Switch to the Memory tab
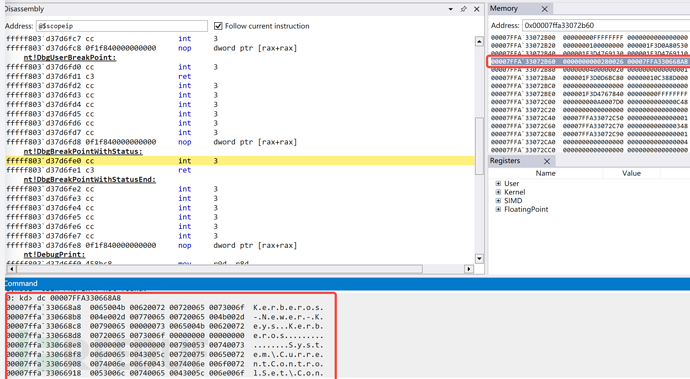This screenshot has width=690, height=379. [504, 9]
